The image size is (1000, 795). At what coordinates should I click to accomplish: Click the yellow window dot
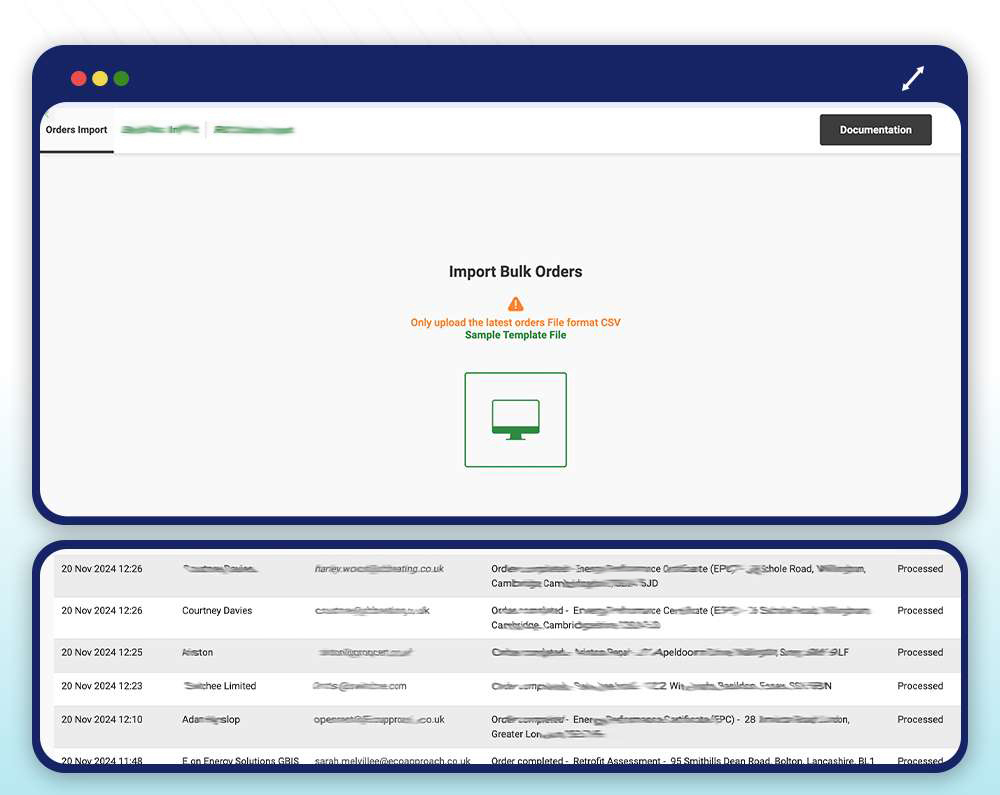click(100, 78)
